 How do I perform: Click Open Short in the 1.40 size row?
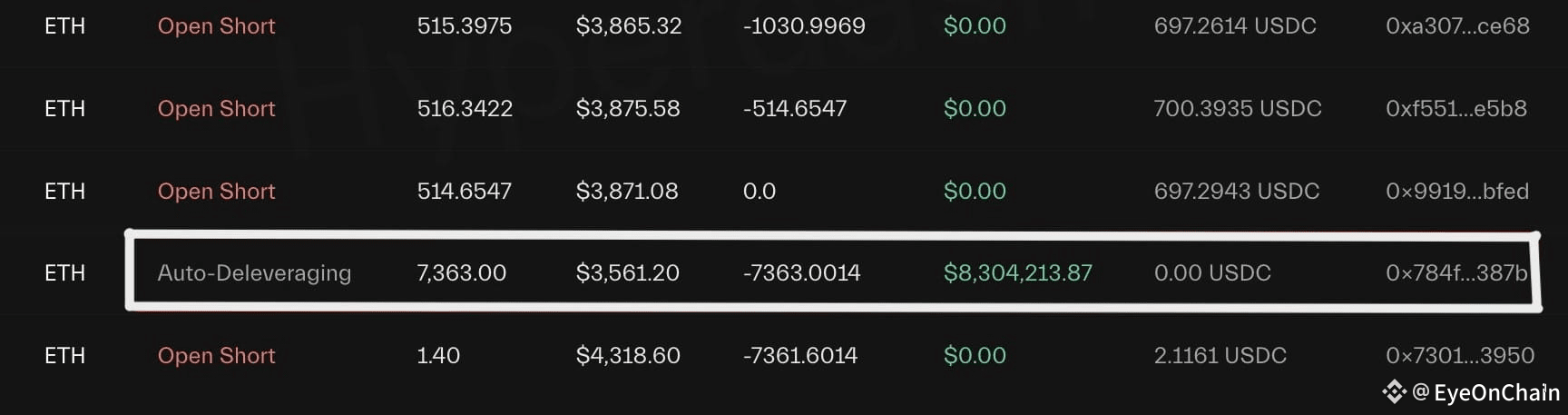coord(216,356)
